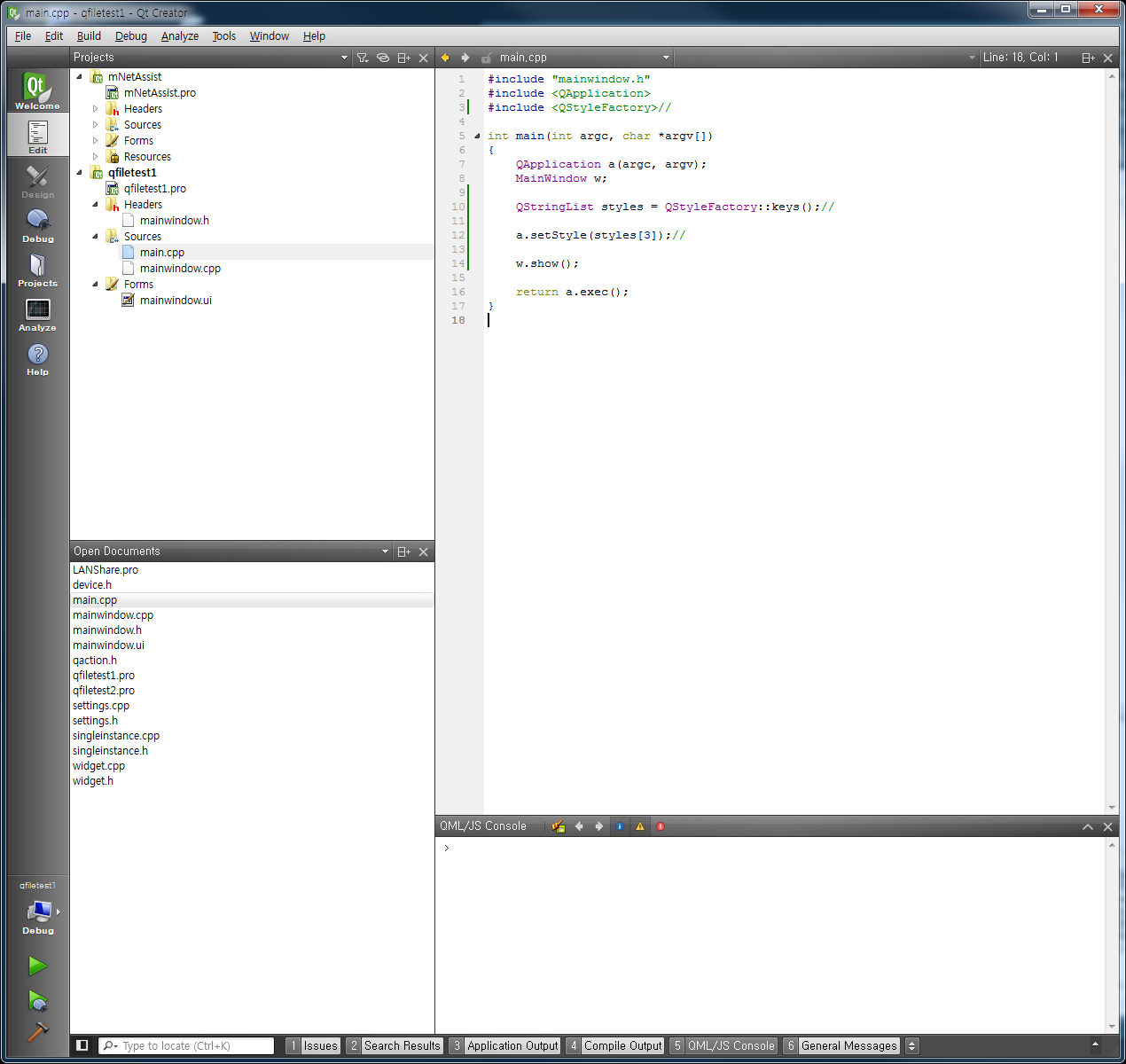Open the Projects view type dropdown
The height and width of the screenshot is (1064, 1126).
211,58
